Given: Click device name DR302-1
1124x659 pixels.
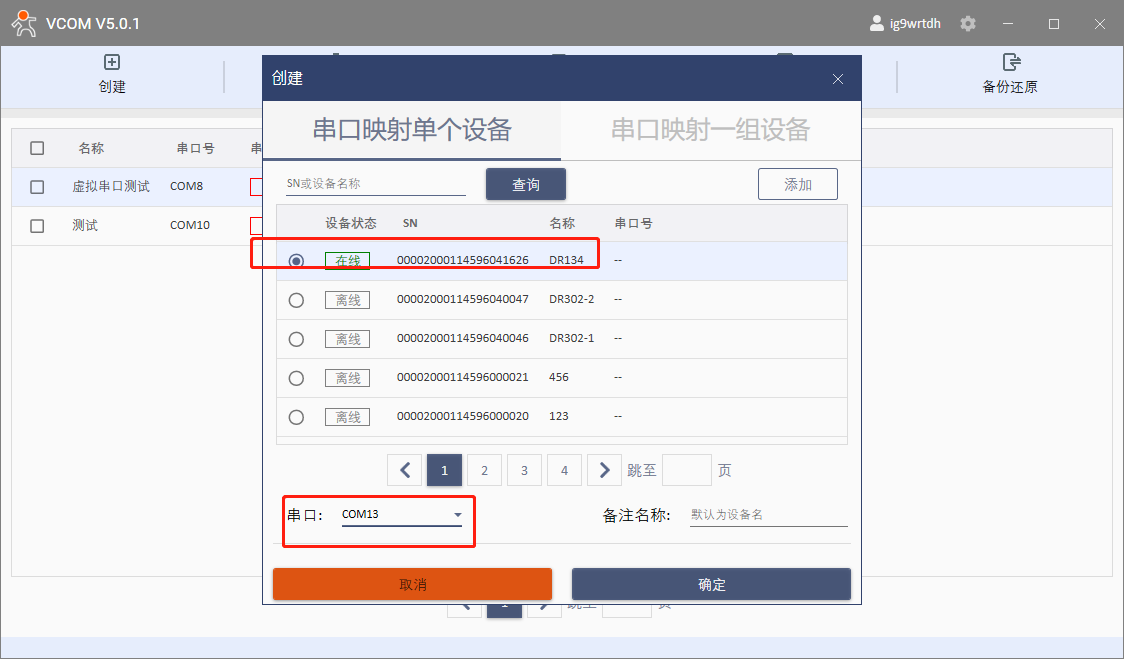Looking at the screenshot, I should pyautogui.click(x=572, y=338).
